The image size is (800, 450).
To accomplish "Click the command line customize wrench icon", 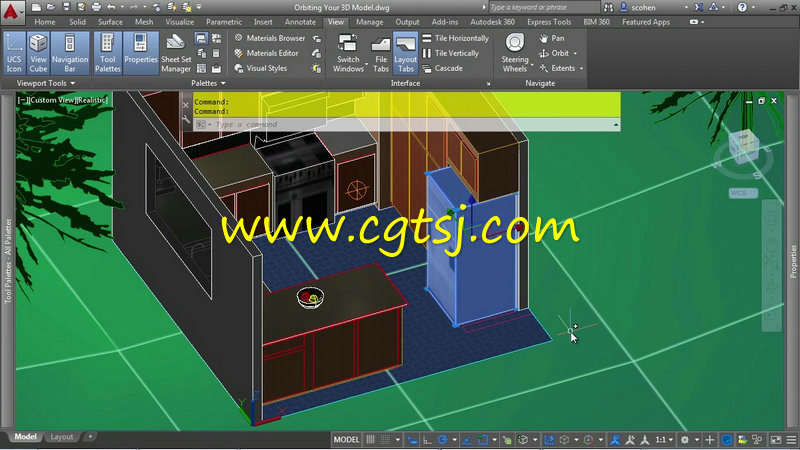I will pyautogui.click(x=186, y=119).
